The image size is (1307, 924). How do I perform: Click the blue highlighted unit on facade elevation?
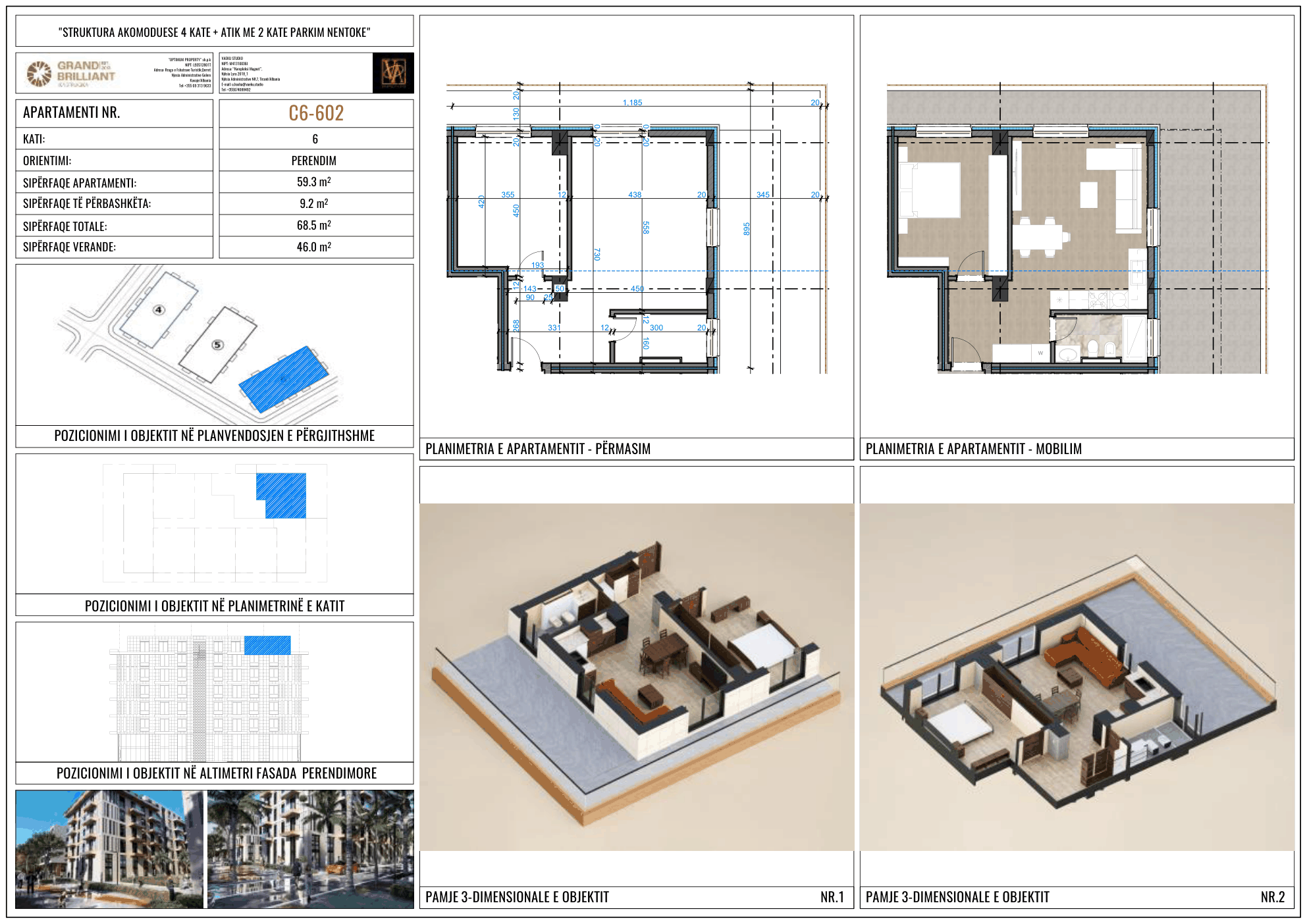pyautogui.click(x=267, y=645)
